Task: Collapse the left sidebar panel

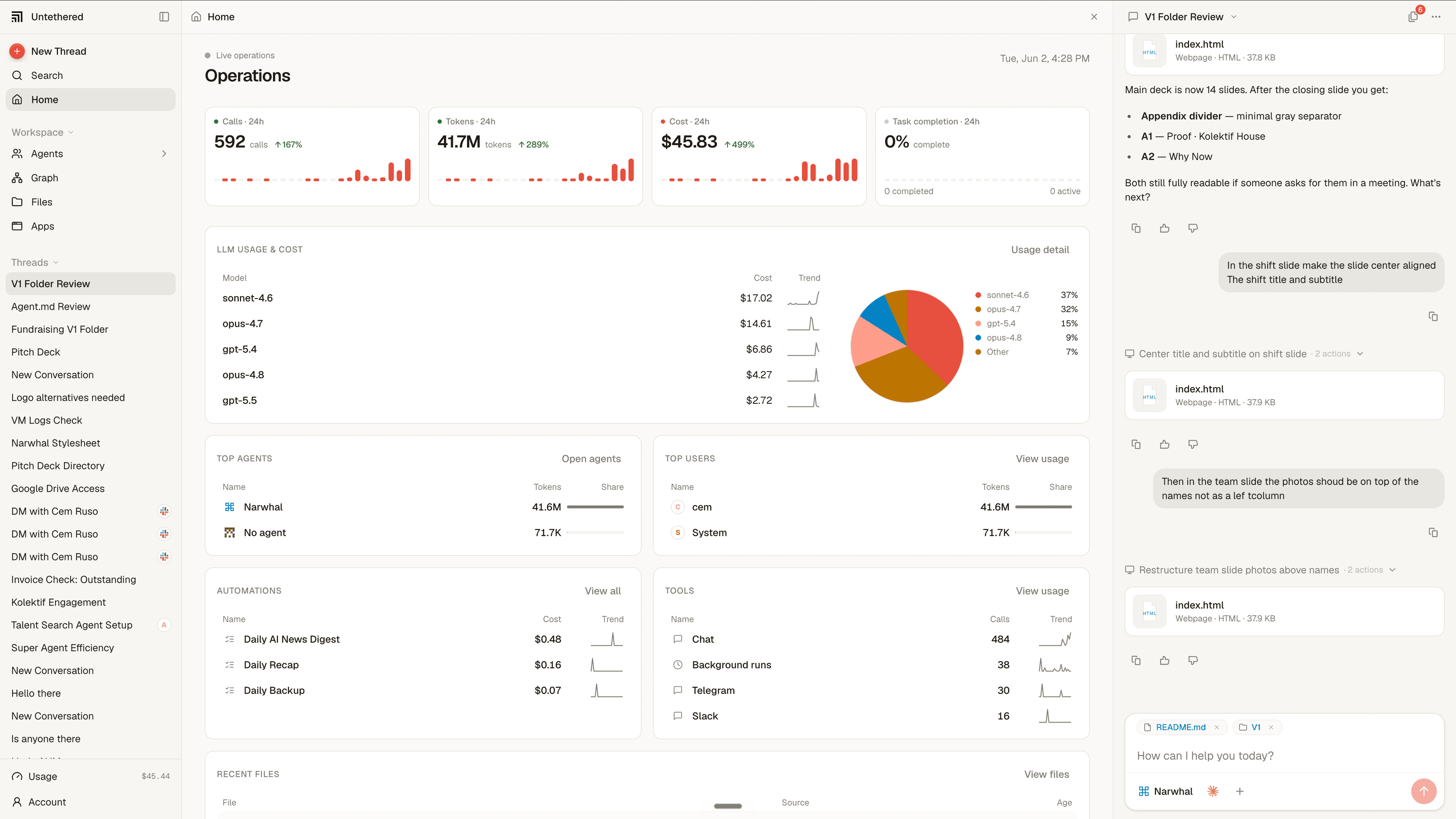Action: (x=164, y=17)
